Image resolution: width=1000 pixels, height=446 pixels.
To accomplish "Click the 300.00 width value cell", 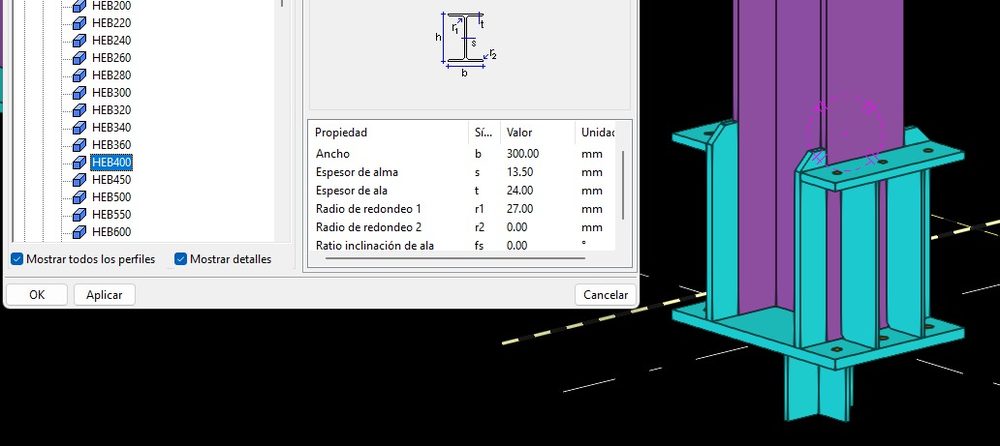I will pos(522,154).
